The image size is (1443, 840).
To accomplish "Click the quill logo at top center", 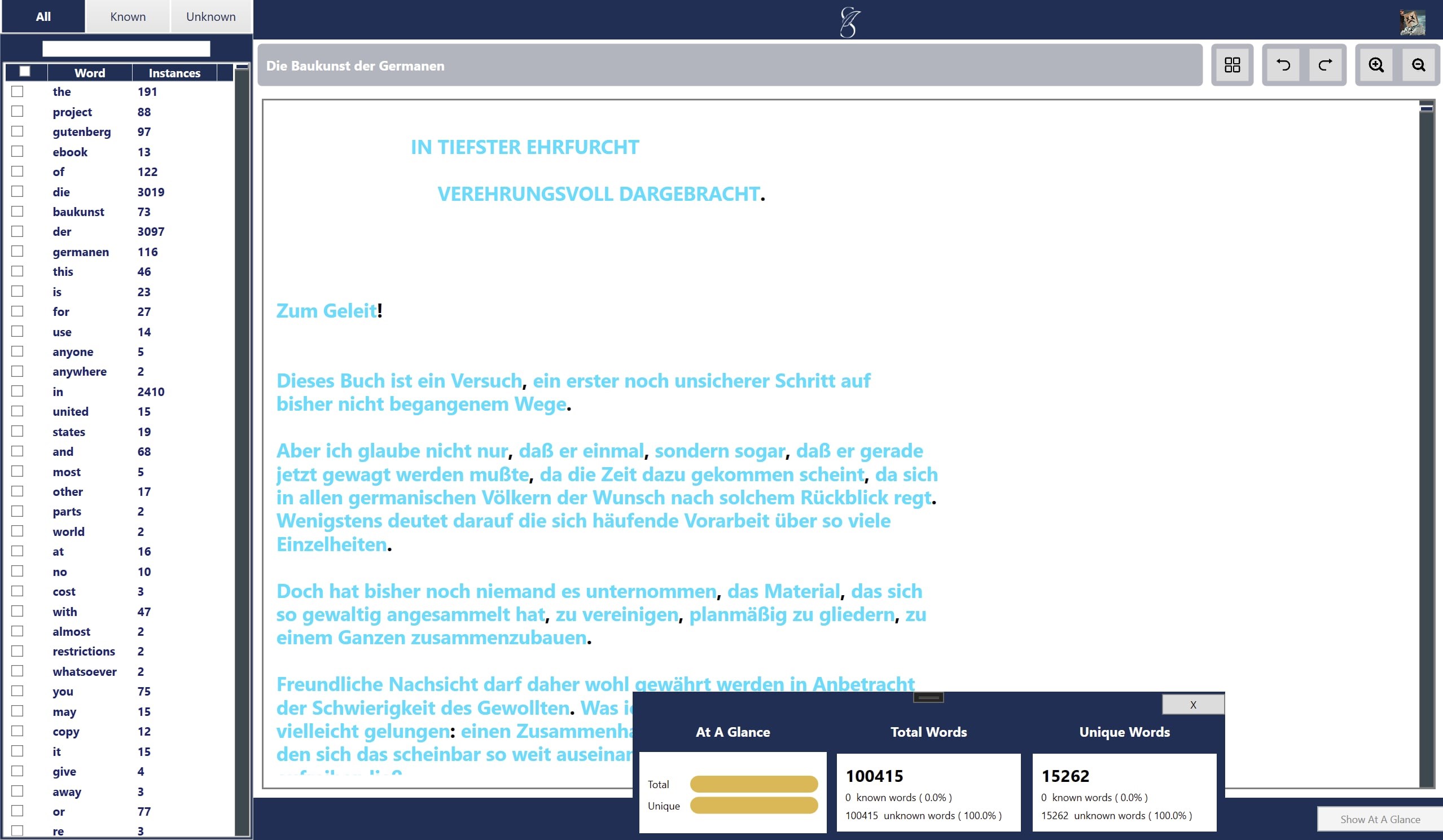I will click(850, 22).
